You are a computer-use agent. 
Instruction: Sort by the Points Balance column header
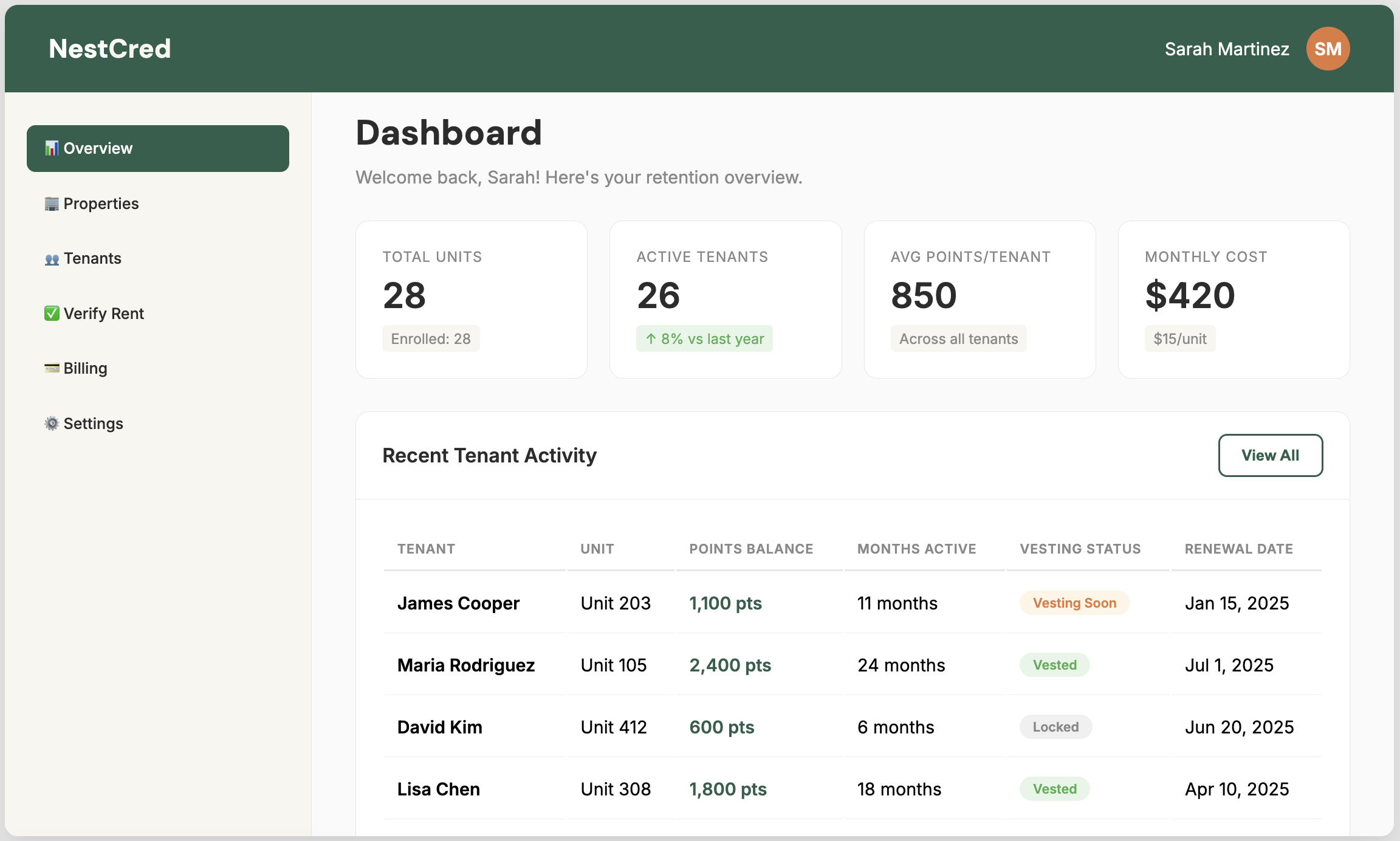coord(751,548)
